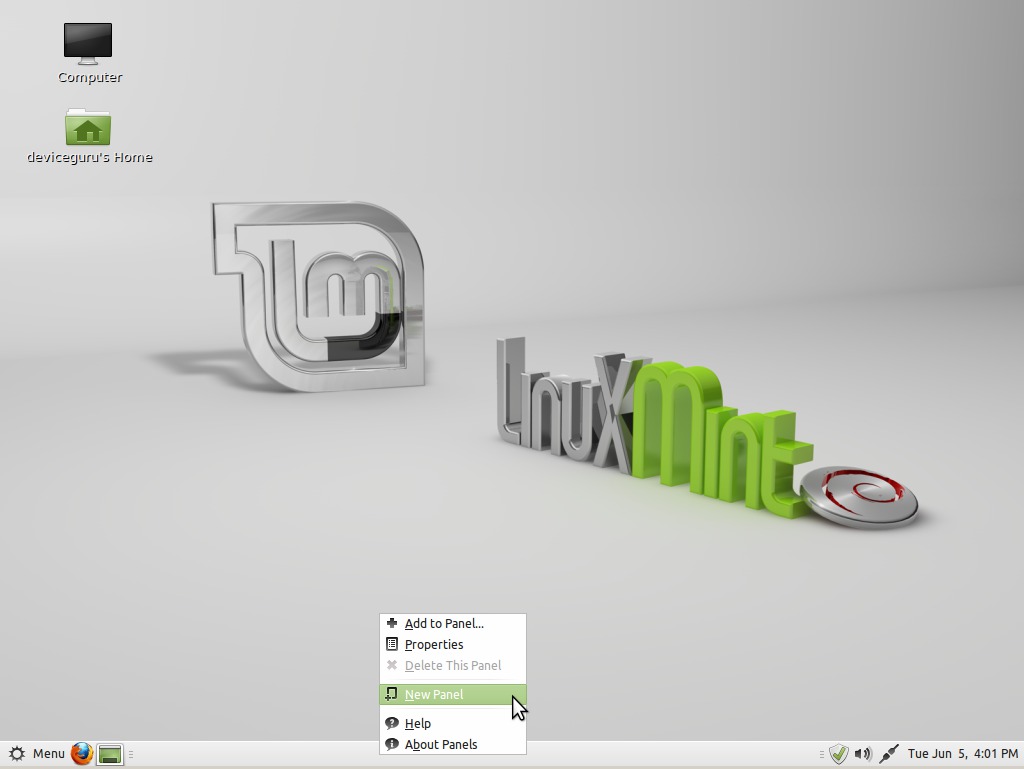Choose About Panels in the context menu

(453, 744)
